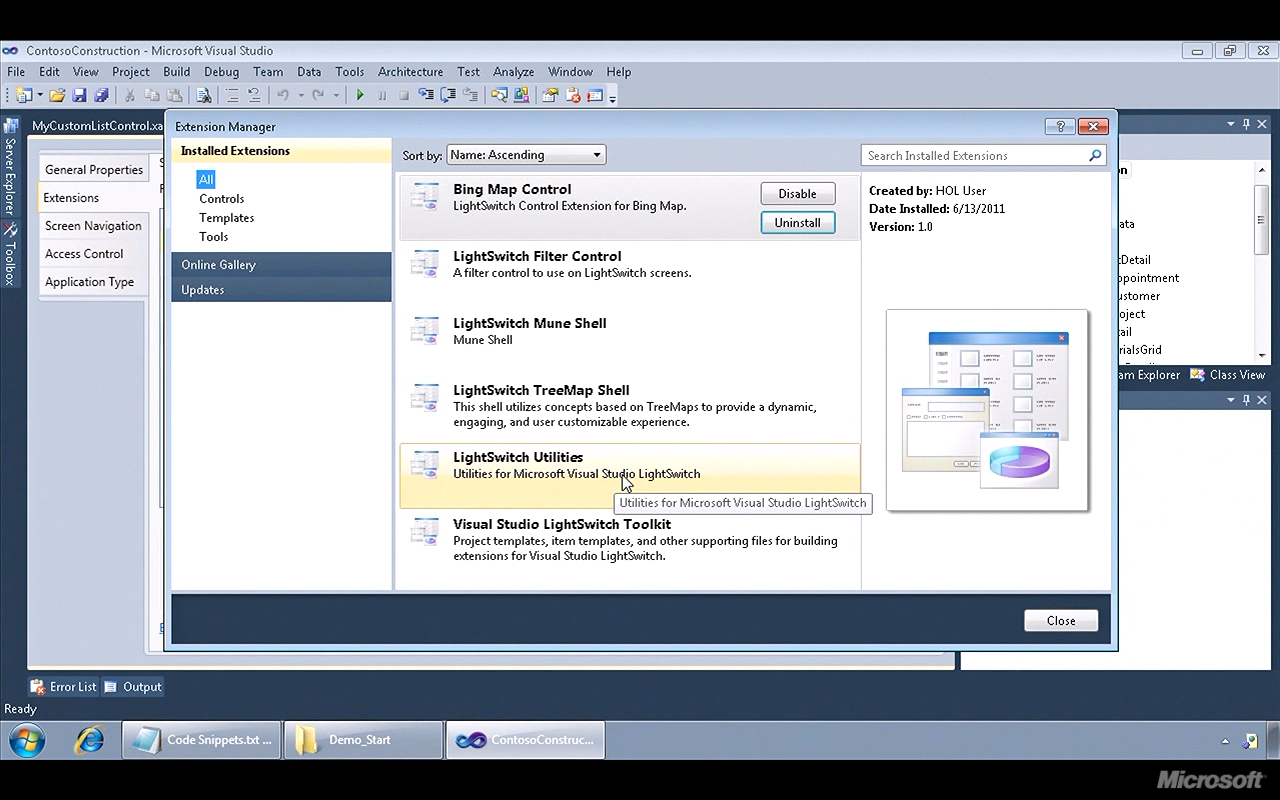The height and width of the screenshot is (800, 1280).
Task: Click the Step Out toolbar icon
Action: (470, 96)
